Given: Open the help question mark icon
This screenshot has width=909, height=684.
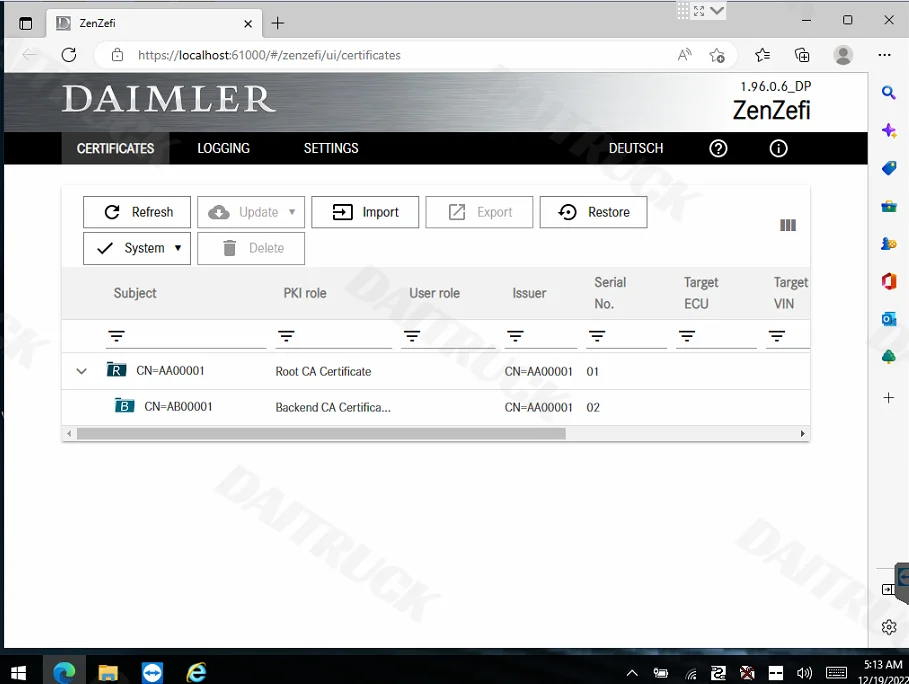Looking at the screenshot, I should click(718, 148).
